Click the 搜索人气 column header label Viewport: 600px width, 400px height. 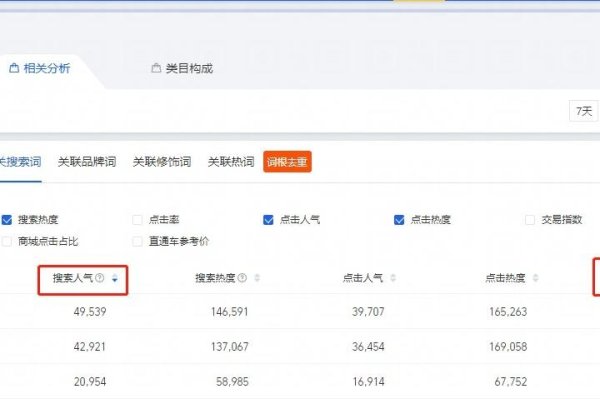click(73, 278)
